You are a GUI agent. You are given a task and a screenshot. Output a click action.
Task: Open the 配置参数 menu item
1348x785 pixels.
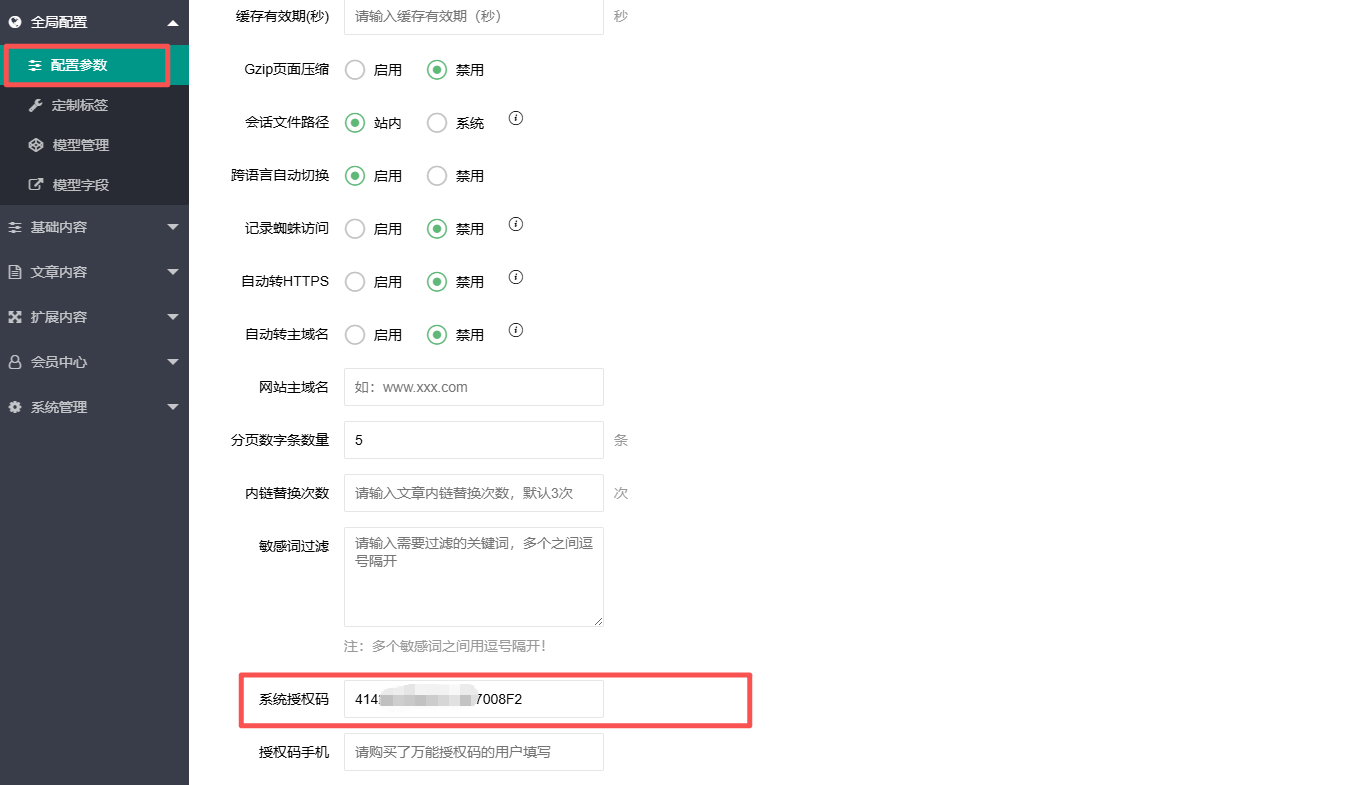pyautogui.click(x=79, y=65)
